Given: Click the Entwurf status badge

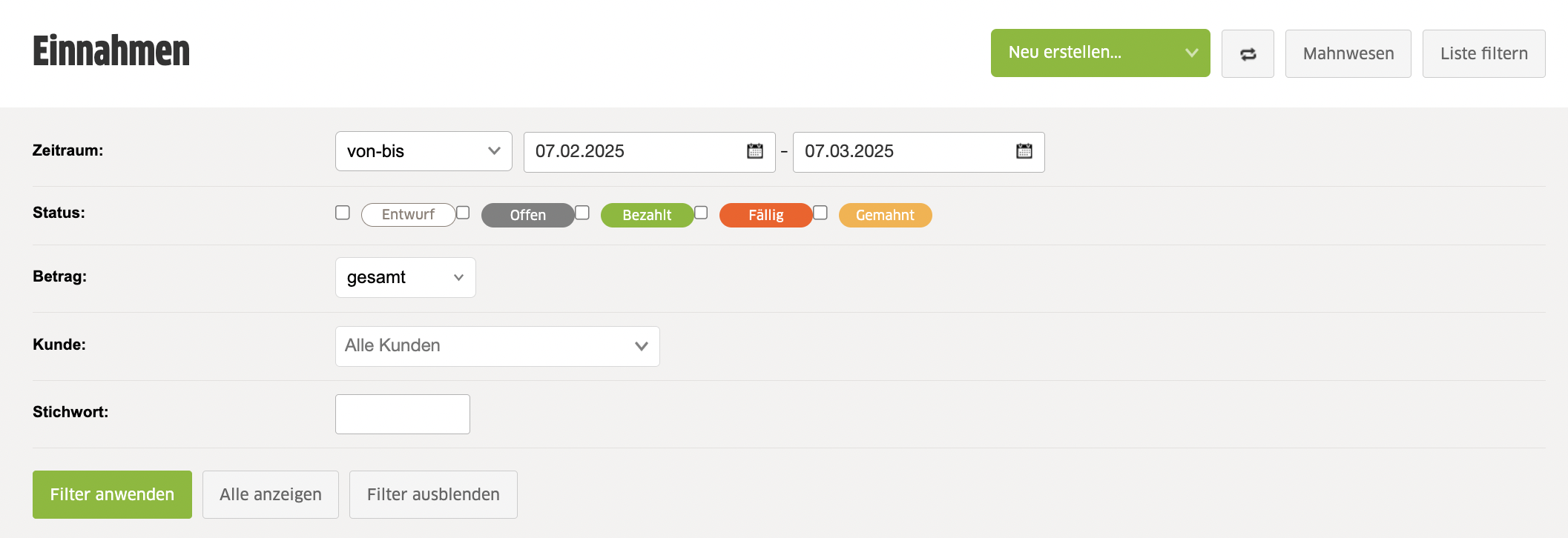Looking at the screenshot, I should (x=408, y=215).
